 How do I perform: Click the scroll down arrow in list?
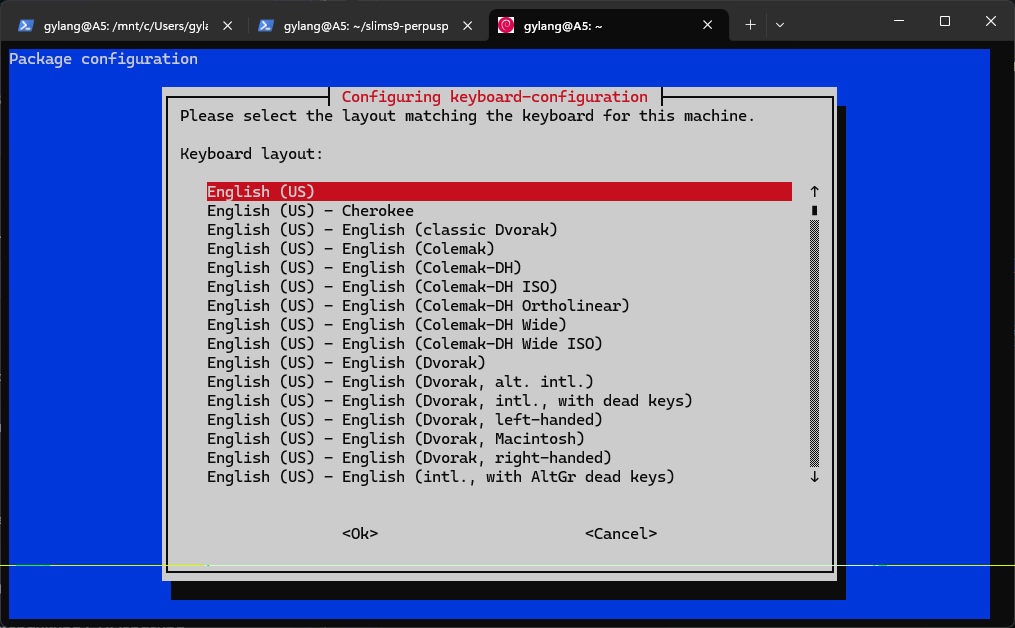[814, 477]
